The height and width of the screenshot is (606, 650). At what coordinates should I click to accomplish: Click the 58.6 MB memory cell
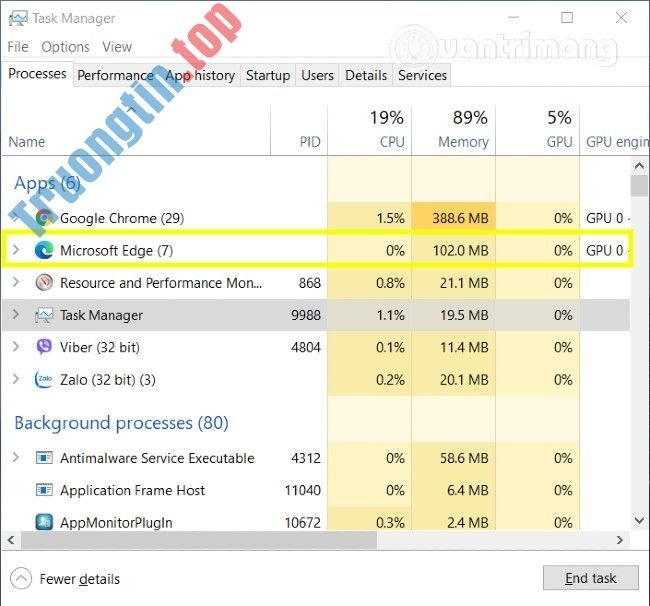(x=454, y=458)
